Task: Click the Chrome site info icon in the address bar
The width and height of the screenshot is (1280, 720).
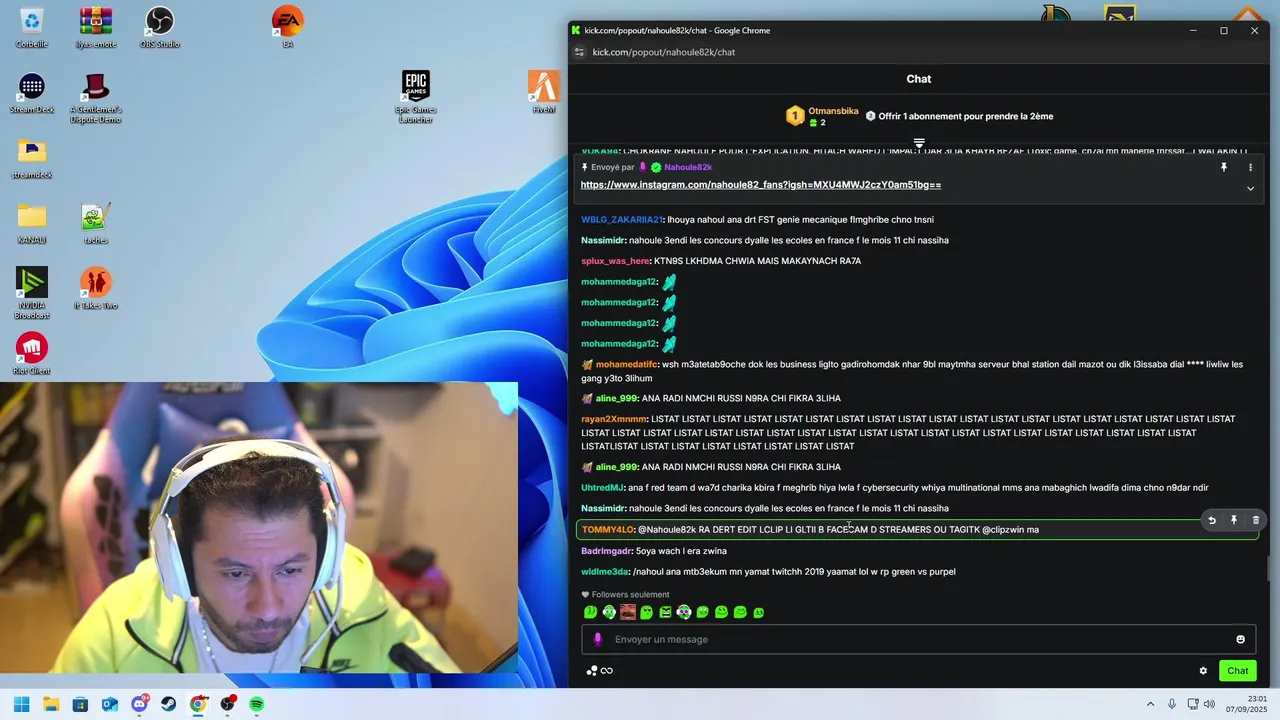Action: coord(579,52)
